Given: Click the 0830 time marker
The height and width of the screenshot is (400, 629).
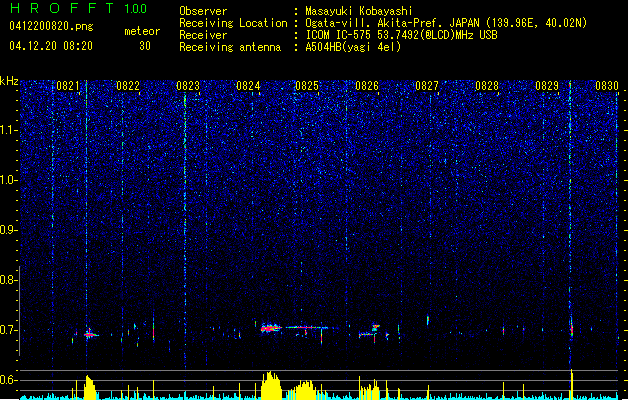Looking at the screenshot, I should (607, 86).
